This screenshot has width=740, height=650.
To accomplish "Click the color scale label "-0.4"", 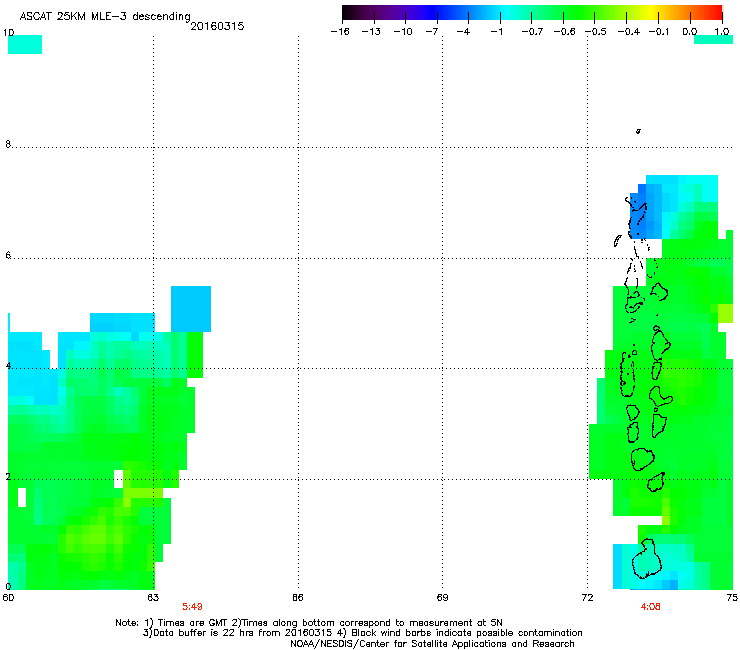I will coord(628,32).
